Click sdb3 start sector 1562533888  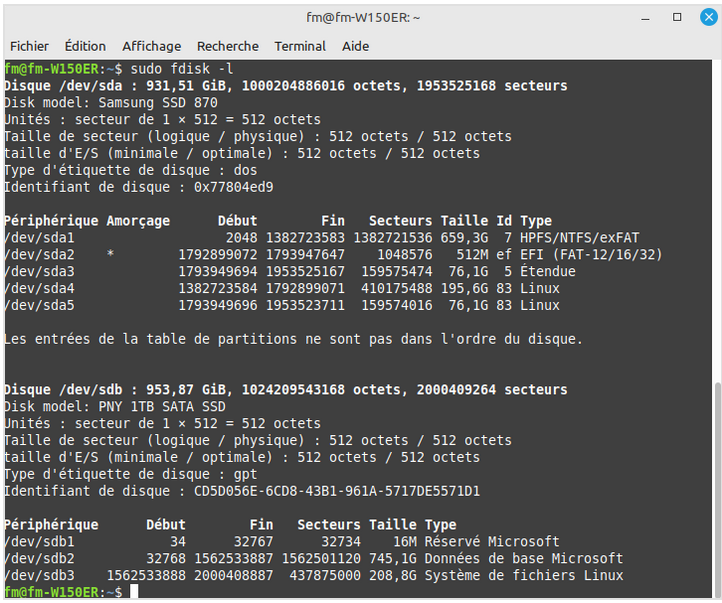click(x=146, y=576)
